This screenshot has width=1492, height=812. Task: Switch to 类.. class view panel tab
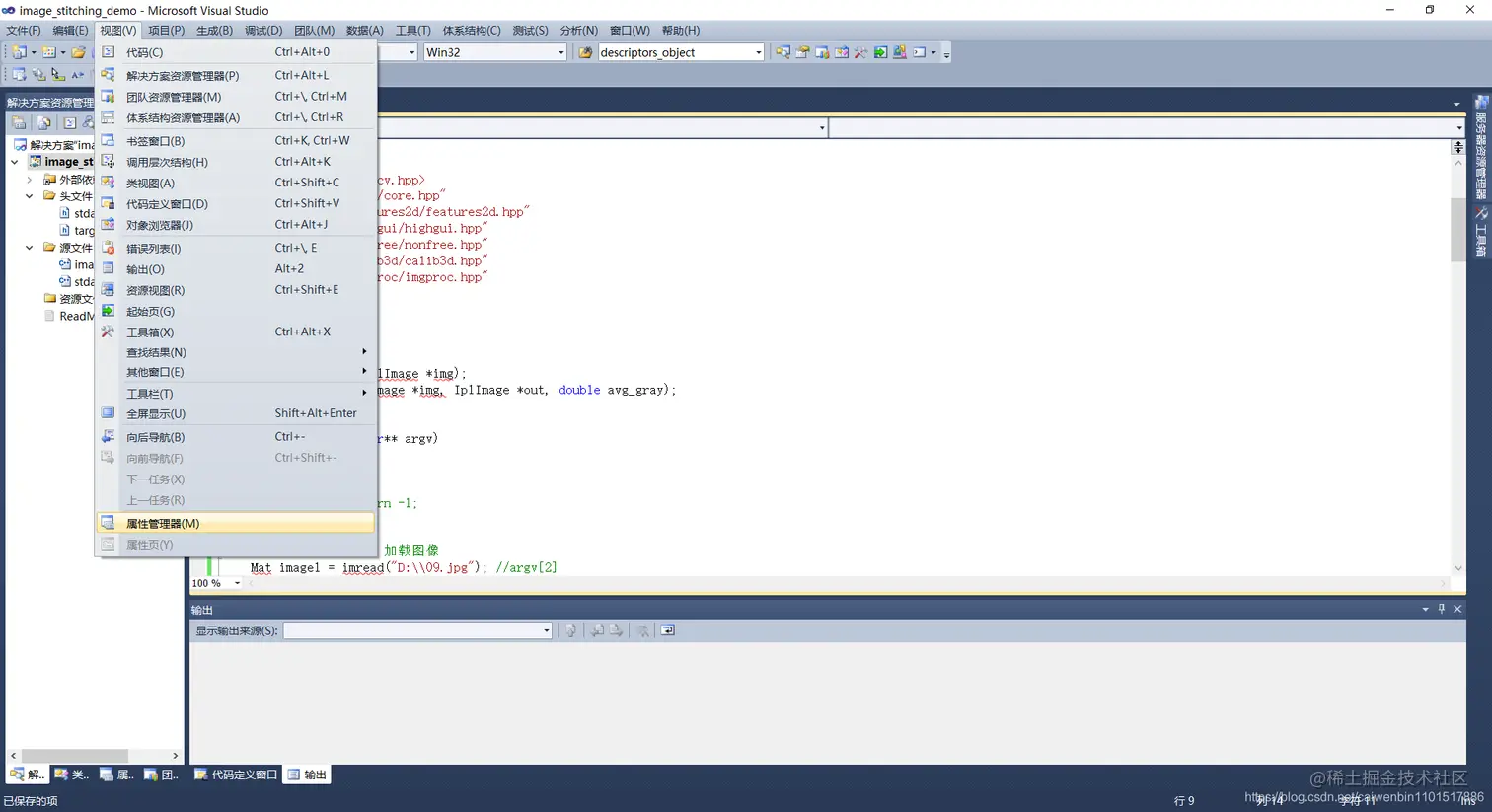[x=71, y=775]
